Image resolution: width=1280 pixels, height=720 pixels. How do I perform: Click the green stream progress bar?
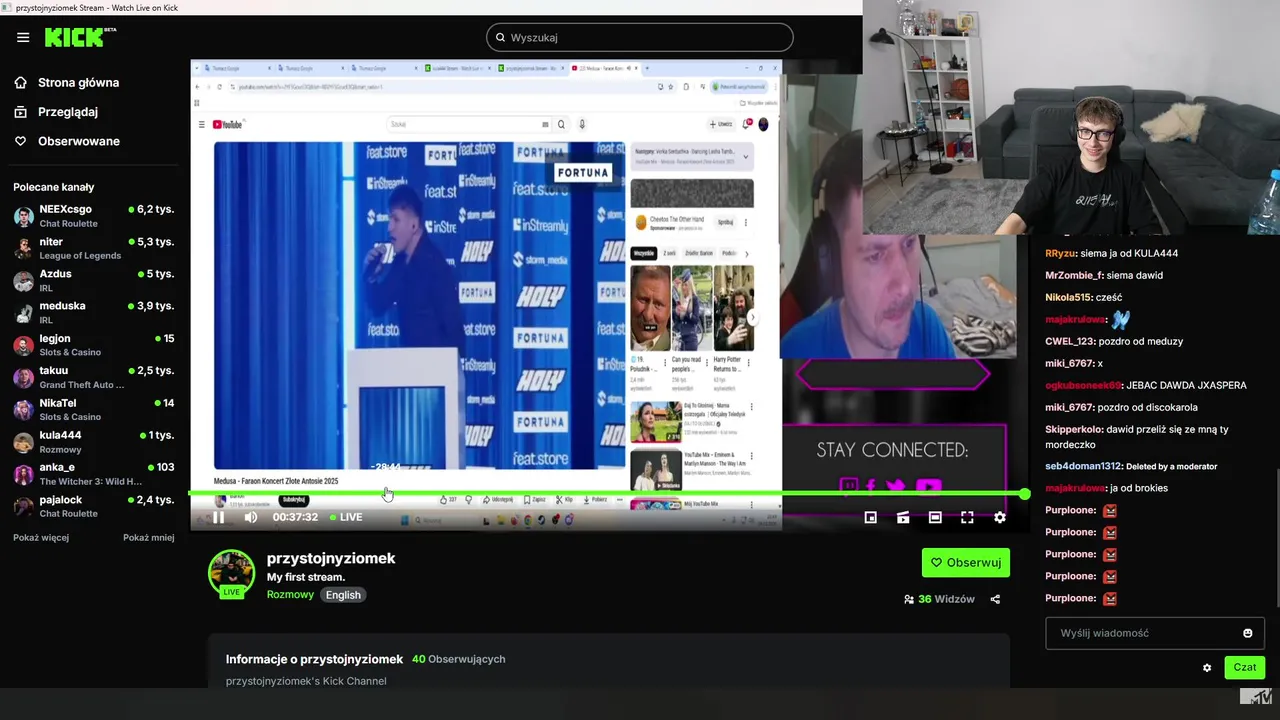[x=606, y=494]
